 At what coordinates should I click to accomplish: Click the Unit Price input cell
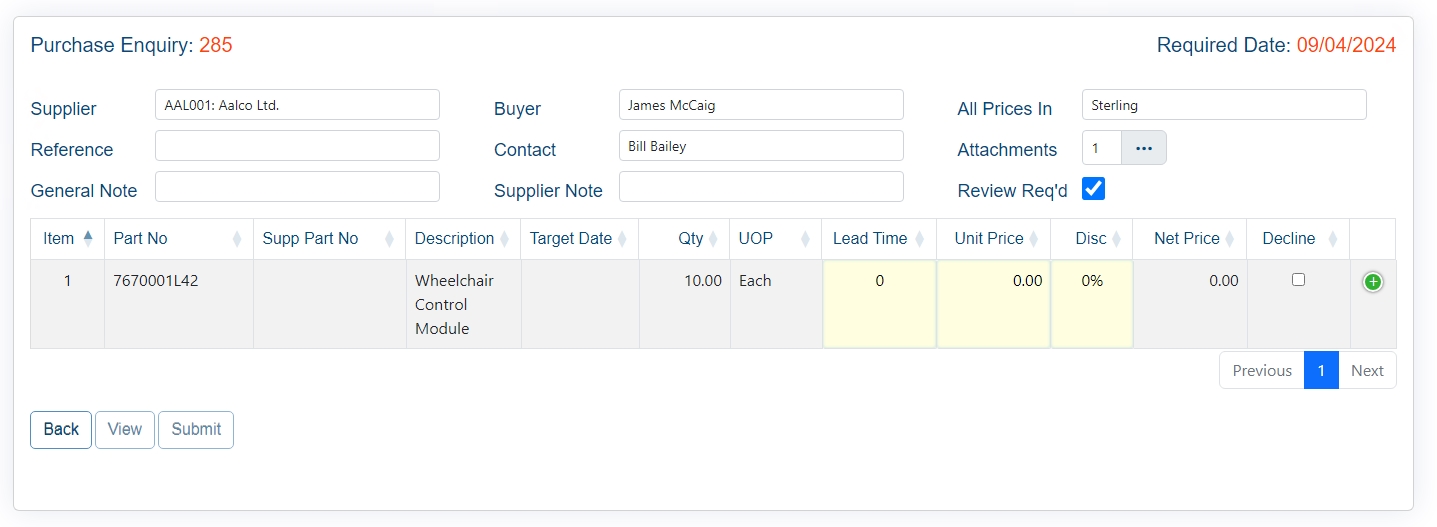[x=993, y=303]
